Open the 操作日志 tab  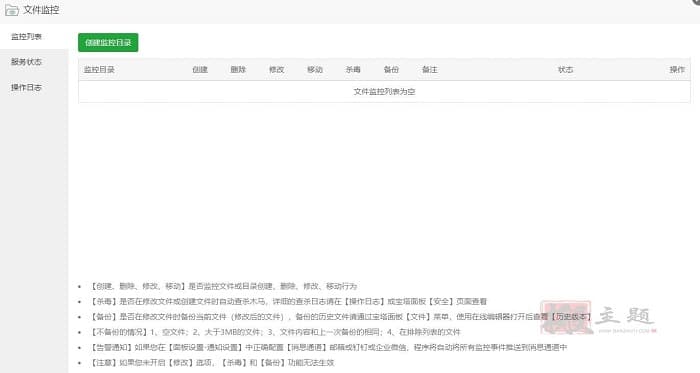[x=26, y=87]
